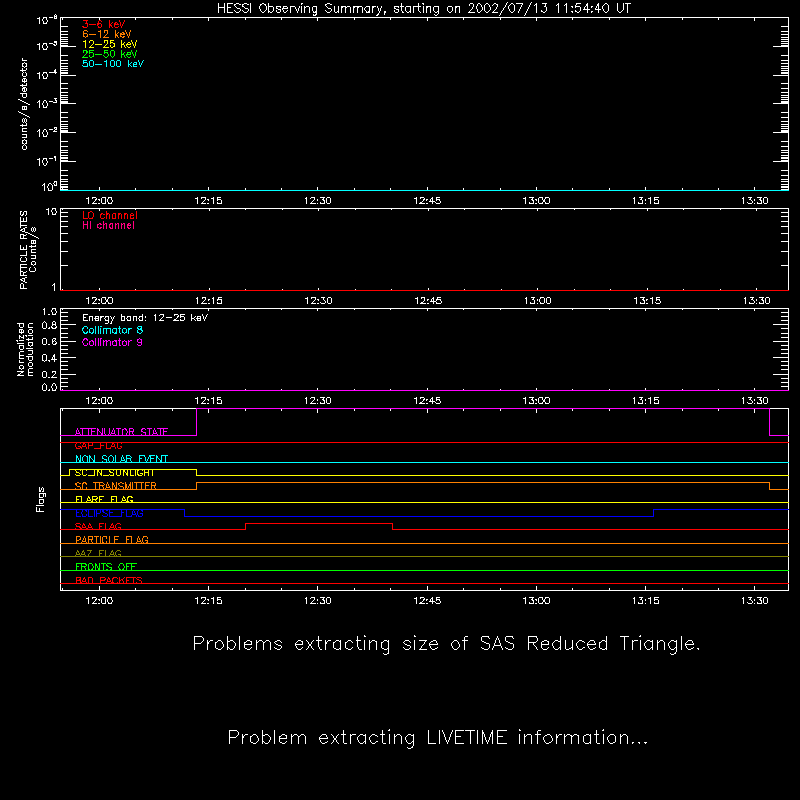Viewport: 800px width, 800px height.
Task: Click the ECLIPSE_FLAG rising edge after 13:15
Action: (654, 513)
